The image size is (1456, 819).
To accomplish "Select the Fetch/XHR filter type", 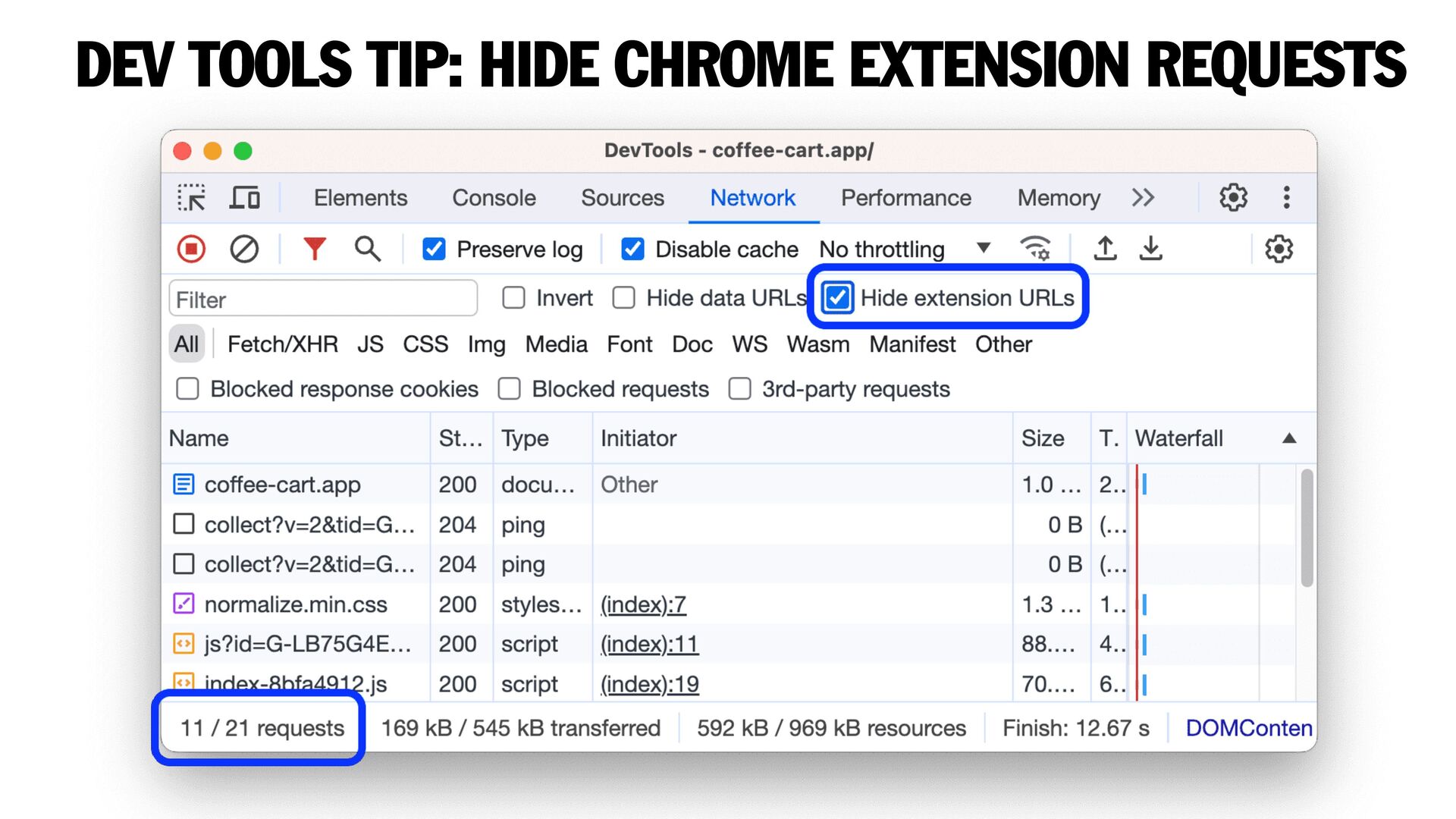I will click(283, 344).
